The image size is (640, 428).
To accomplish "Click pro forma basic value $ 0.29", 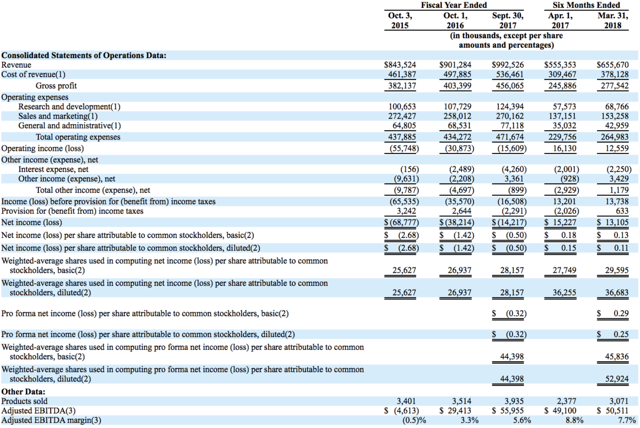I will 613,314.
